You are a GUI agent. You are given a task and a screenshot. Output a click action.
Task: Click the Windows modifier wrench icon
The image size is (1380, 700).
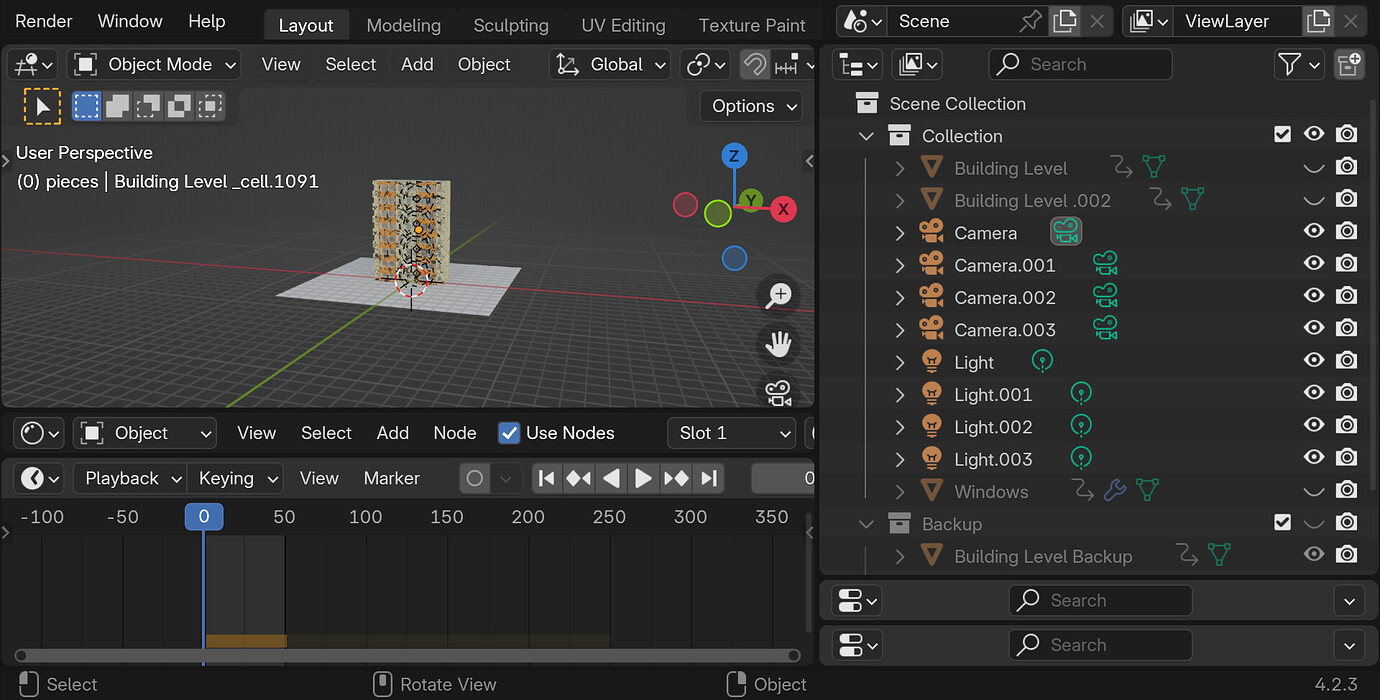[1115, 491]
